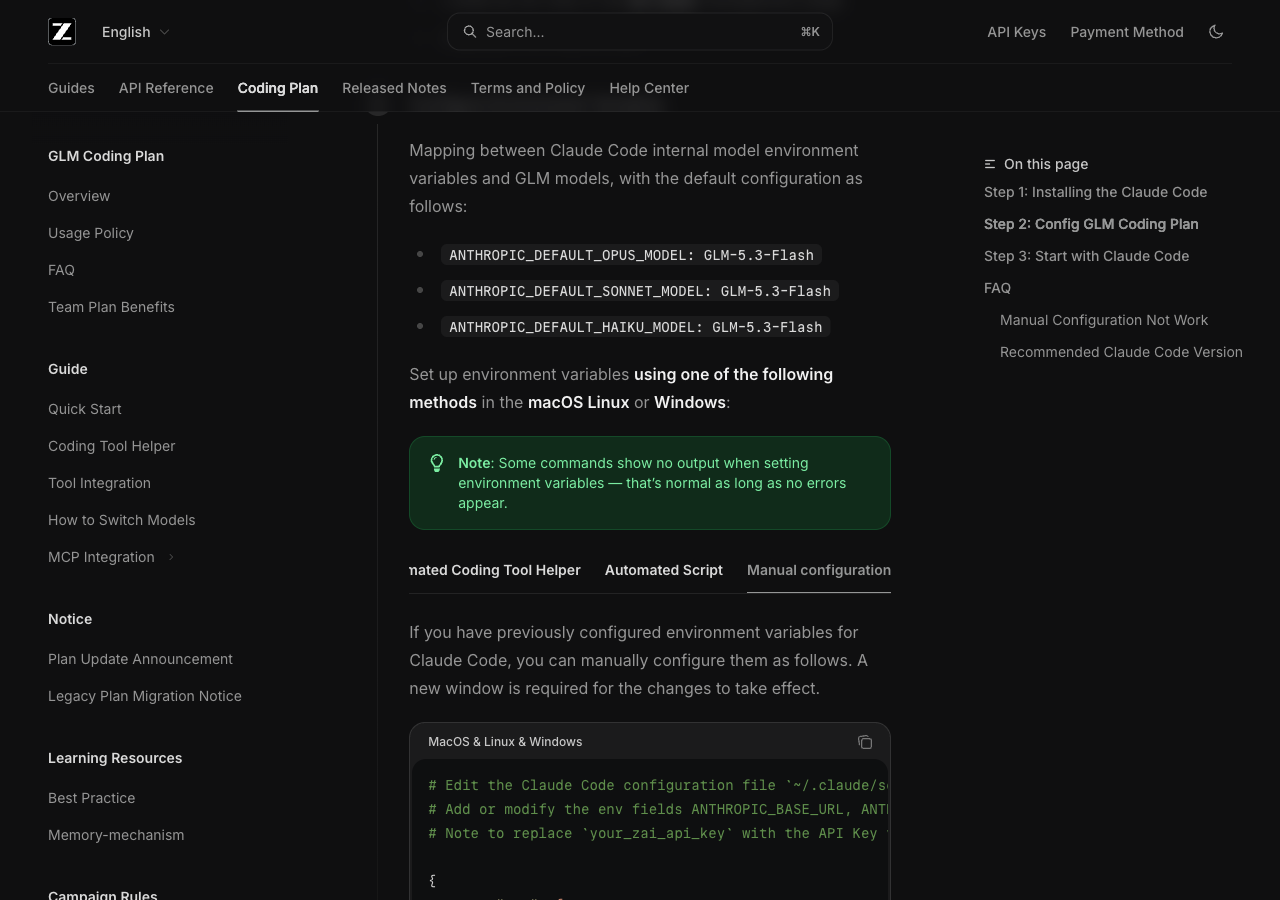Click the On this page list icon

[990, 164]
